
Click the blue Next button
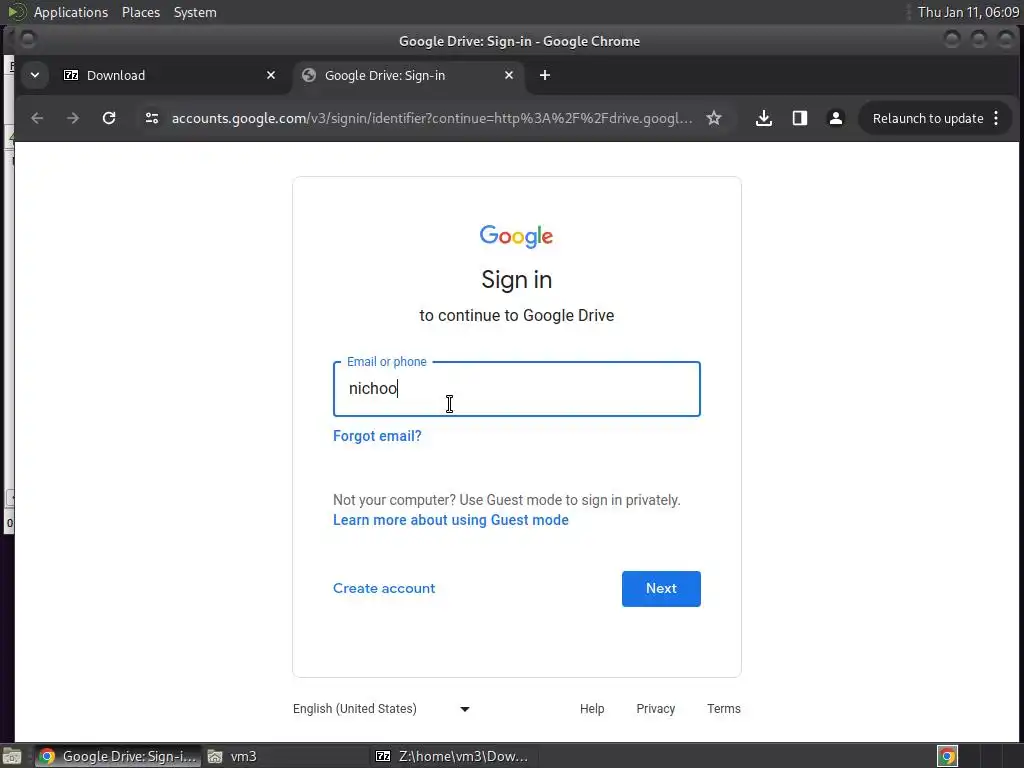tap(661, 588)
